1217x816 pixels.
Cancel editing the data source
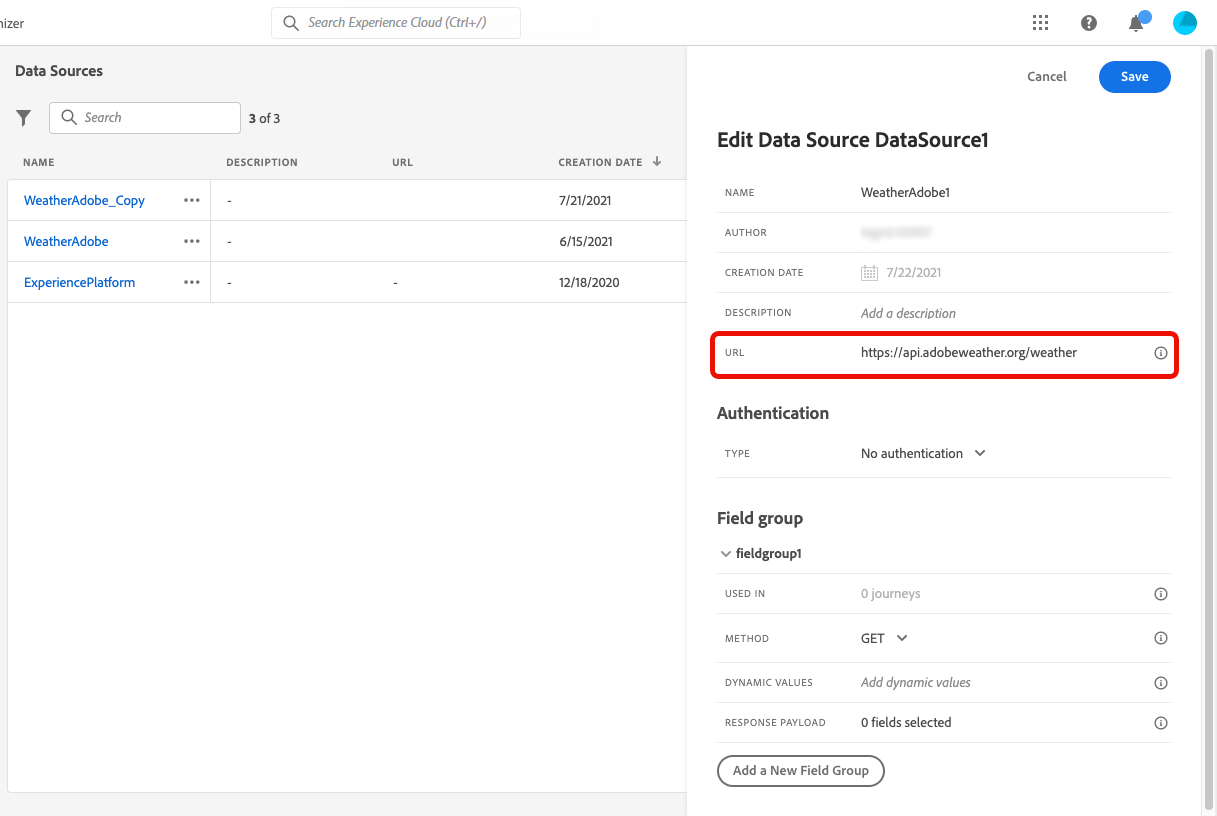pos(1047,77)
